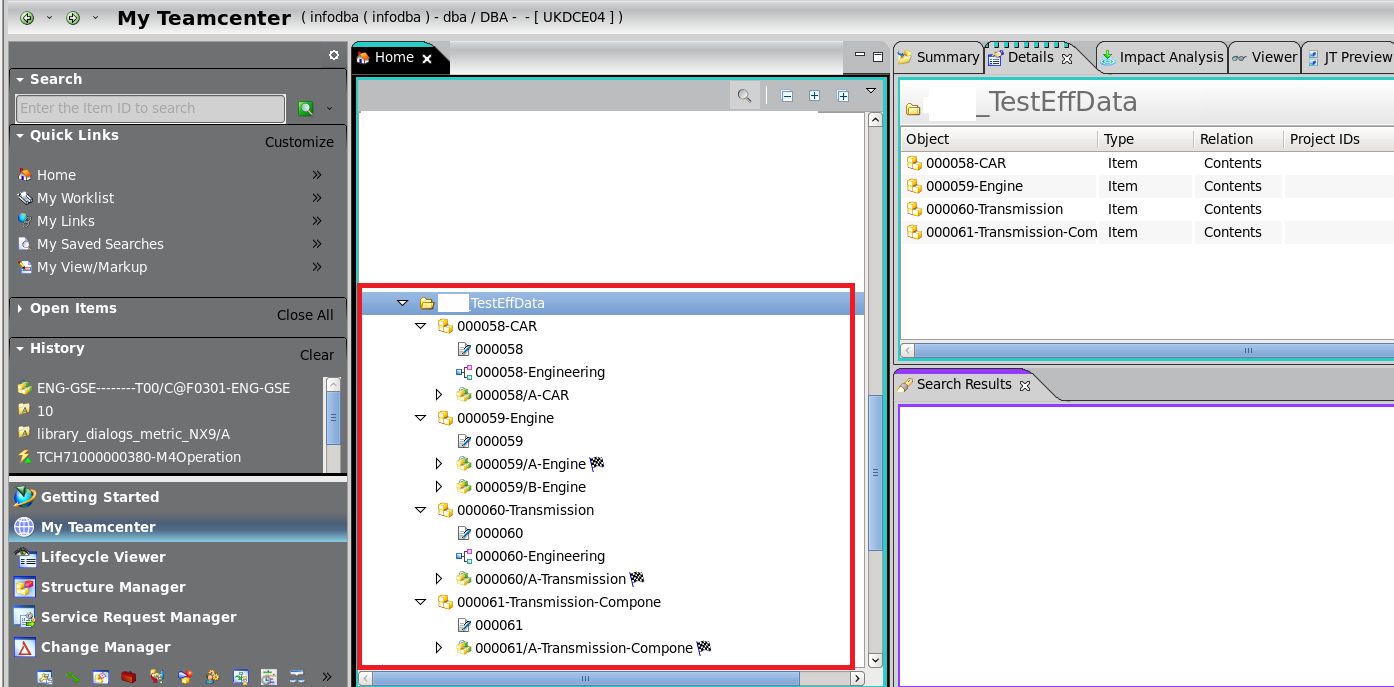
Task: Expand the 000058/A-CAR revision
Action: tap(439, 395)
